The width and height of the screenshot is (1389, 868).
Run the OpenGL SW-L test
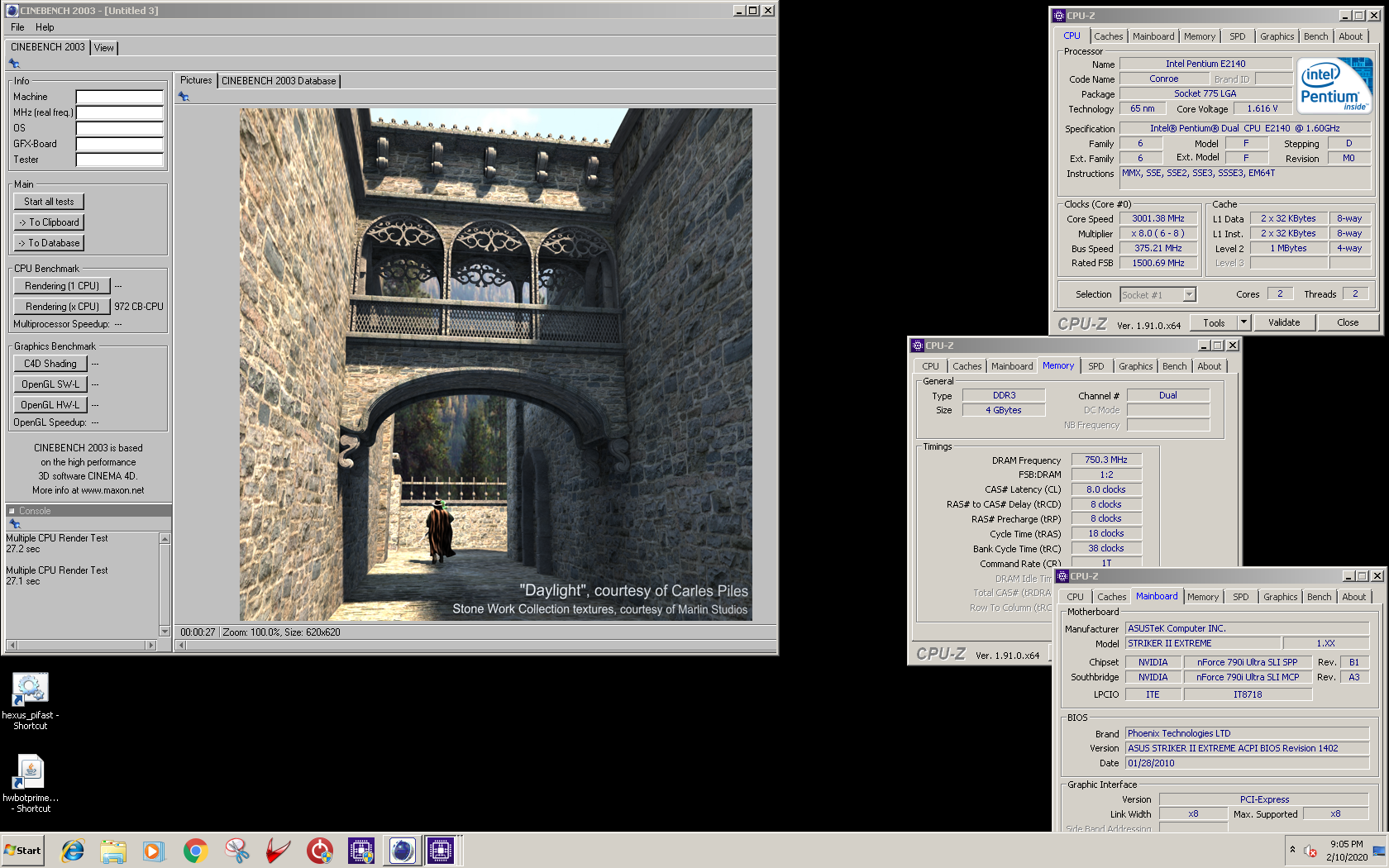coord(50,384)
